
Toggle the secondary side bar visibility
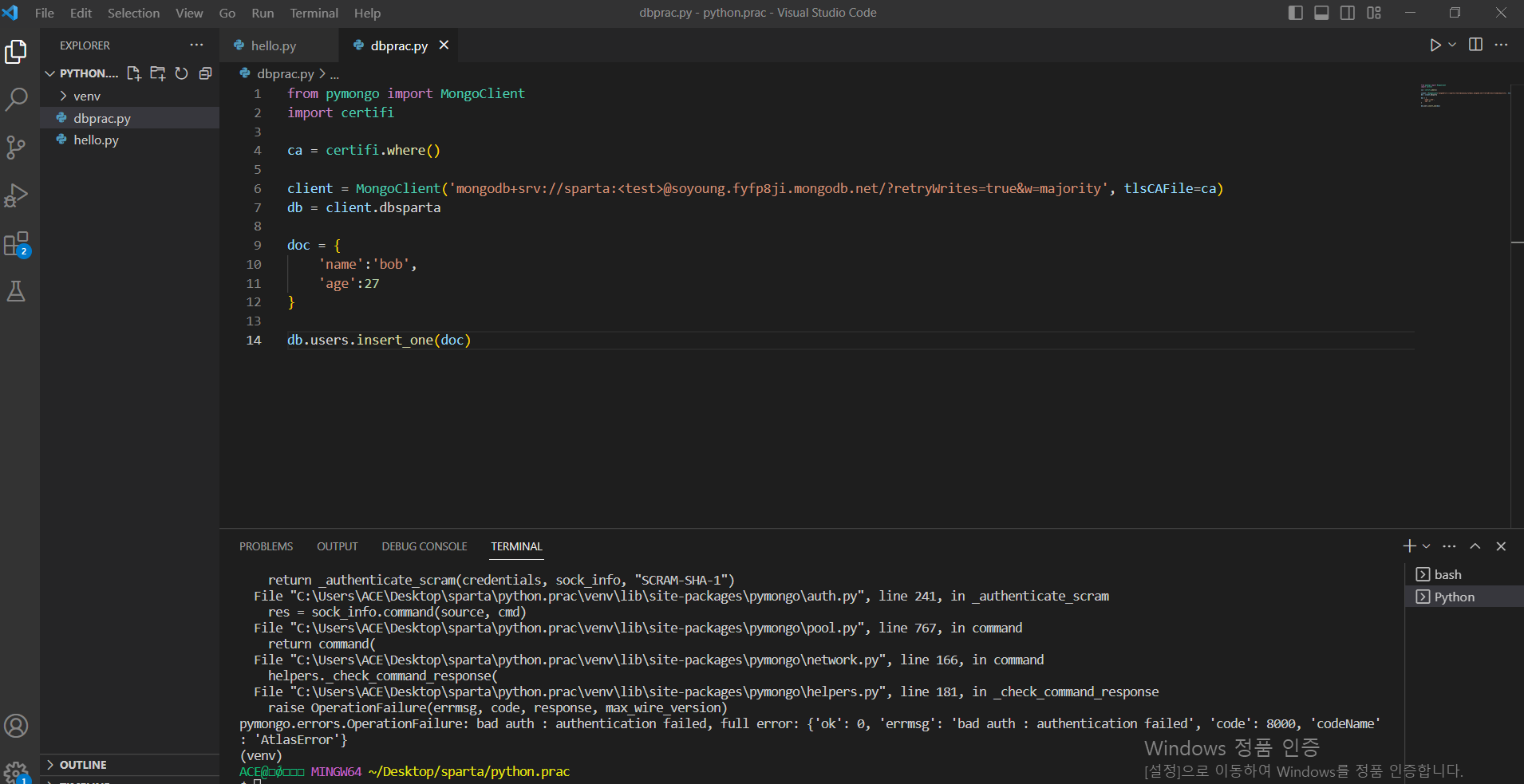(1348, 13)
